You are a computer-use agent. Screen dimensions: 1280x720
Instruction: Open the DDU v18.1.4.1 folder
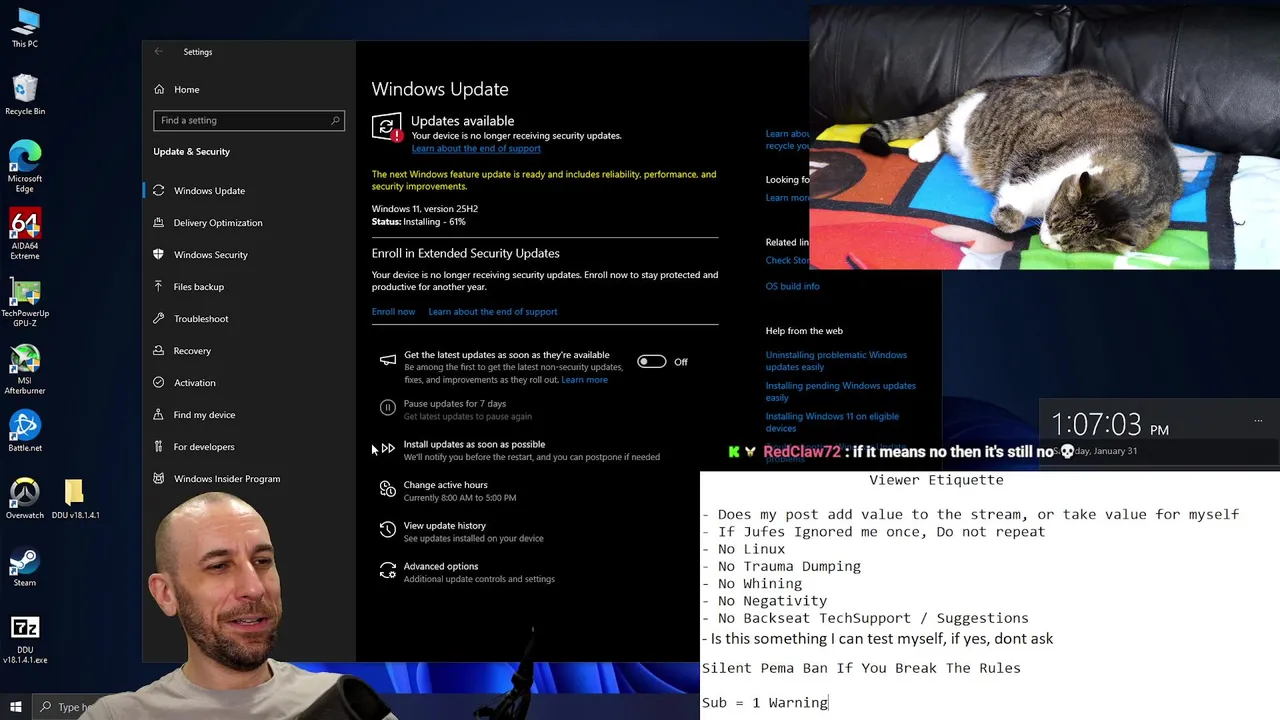pyautogui.click(x=75, y=498)
